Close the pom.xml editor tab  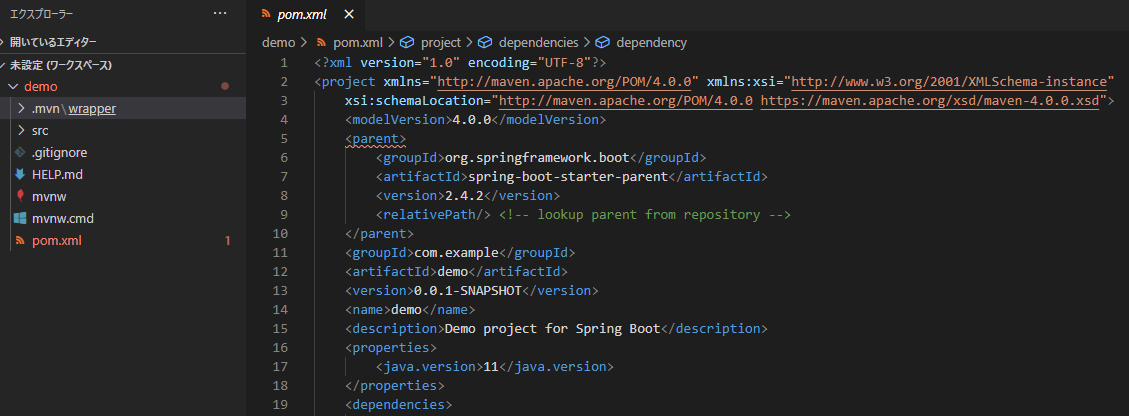348,15
